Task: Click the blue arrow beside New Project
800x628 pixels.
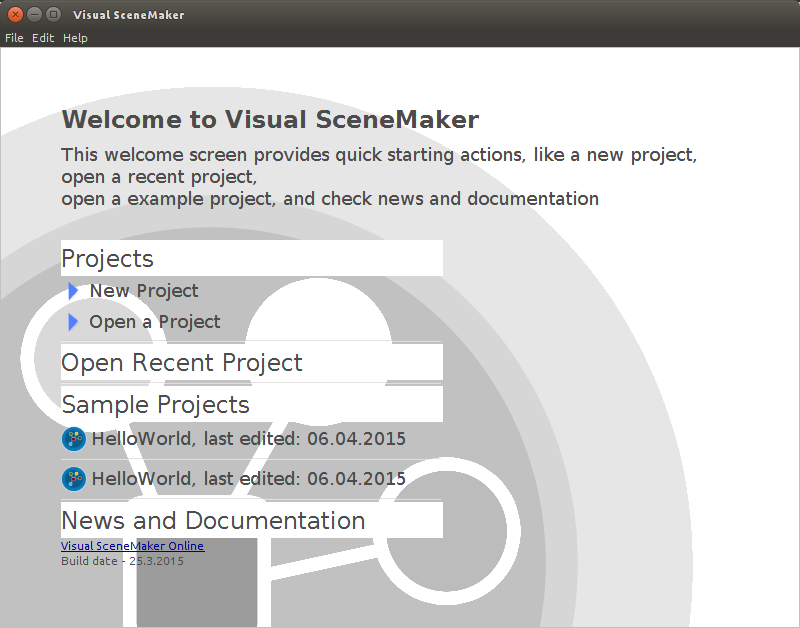Action: [73, 291]
